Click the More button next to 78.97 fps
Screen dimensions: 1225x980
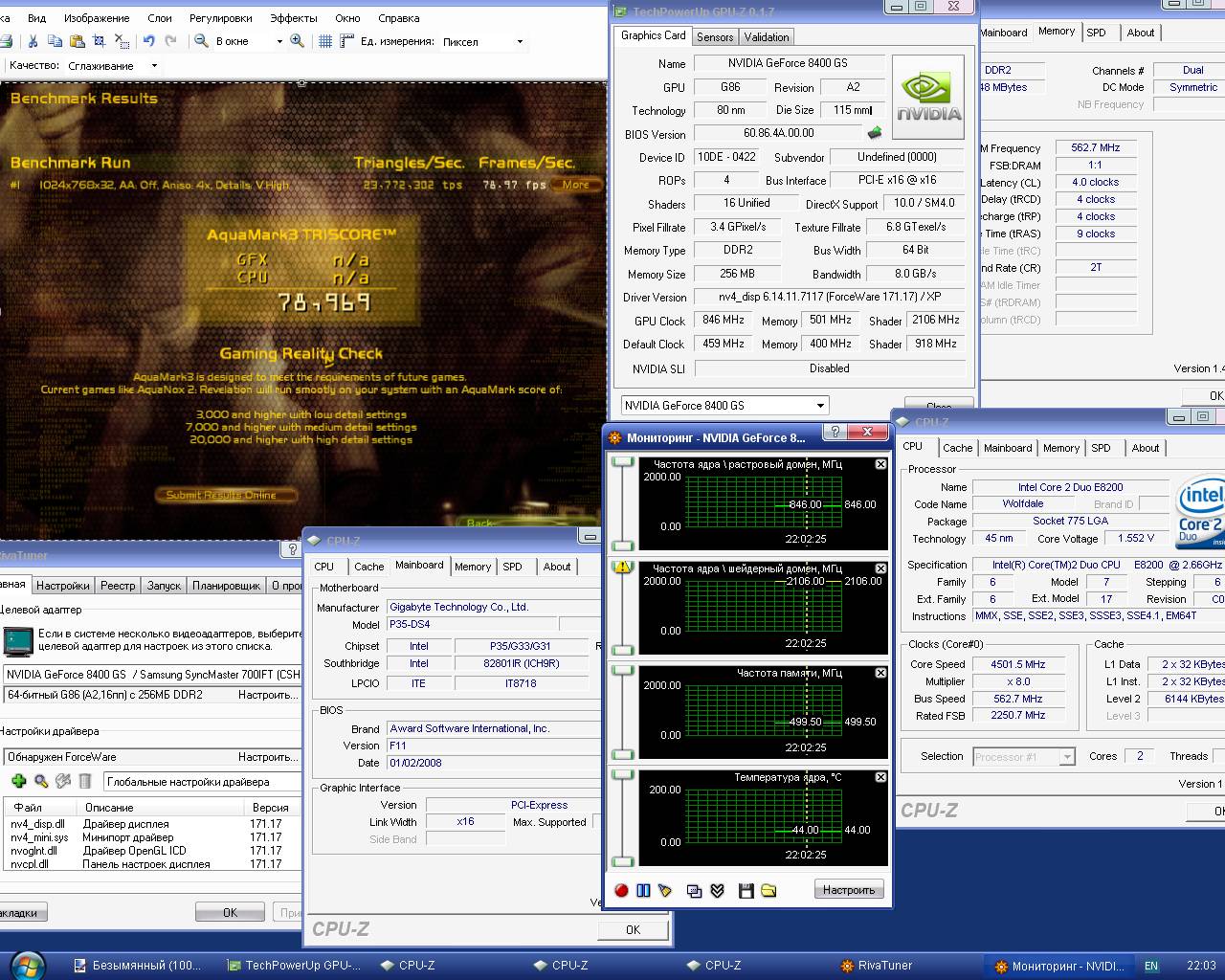(577, 185)
